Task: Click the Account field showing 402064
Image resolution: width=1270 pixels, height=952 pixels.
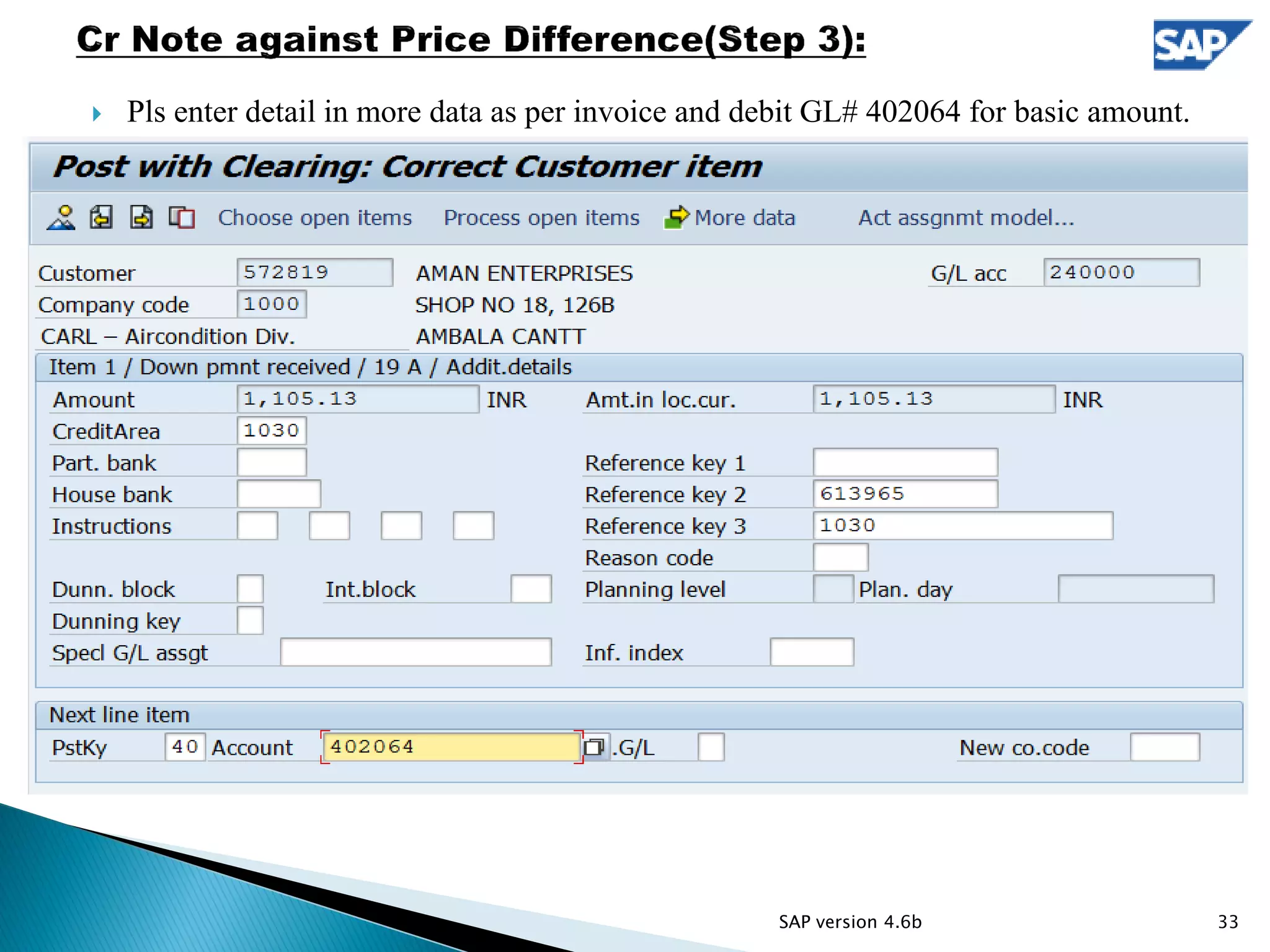Action: coord(451,747)
